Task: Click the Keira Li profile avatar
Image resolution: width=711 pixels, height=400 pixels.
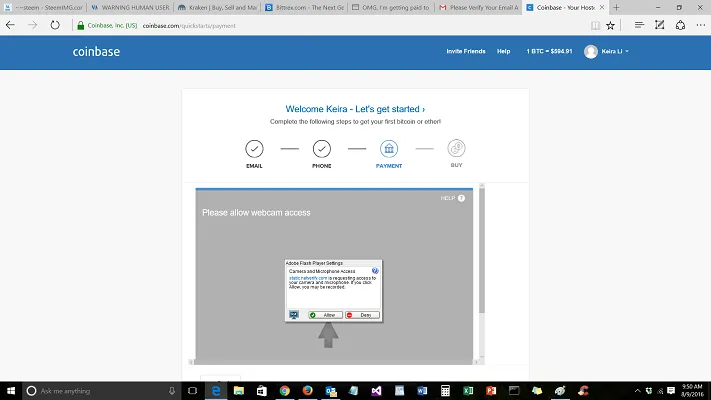Action: click(591, 52)
